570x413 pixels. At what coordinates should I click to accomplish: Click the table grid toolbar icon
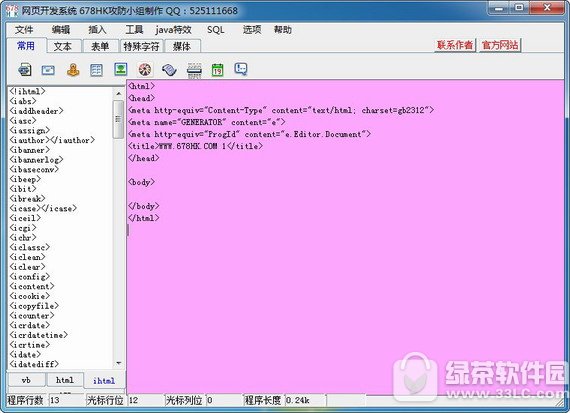(96, 69)
